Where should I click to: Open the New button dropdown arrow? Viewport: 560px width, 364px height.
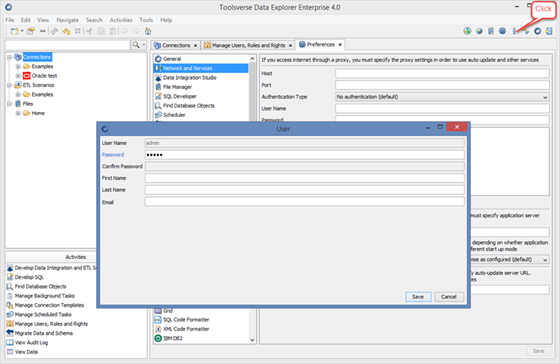coord(22,31)
